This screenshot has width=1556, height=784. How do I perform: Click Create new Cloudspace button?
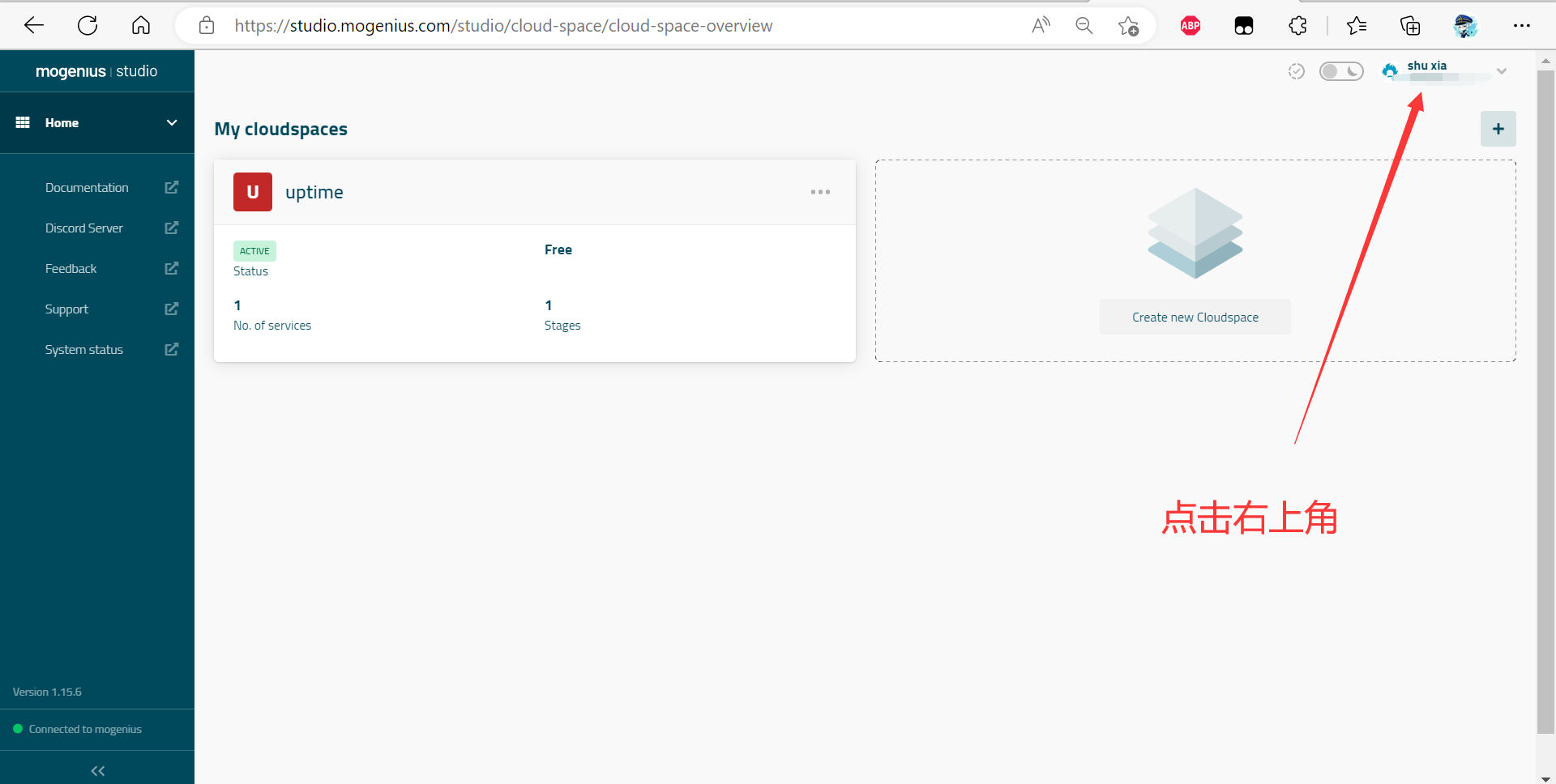pyautogui.click(x=1195, y=317)
